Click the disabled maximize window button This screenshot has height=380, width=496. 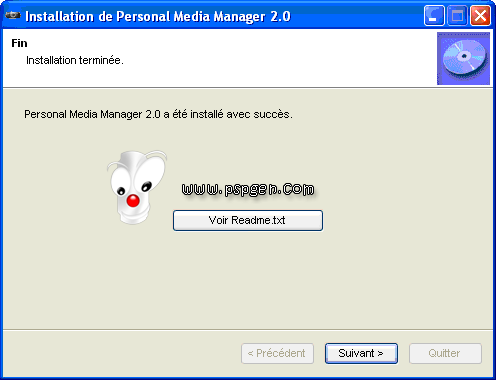pyautogui.click(x=457, y=16)
